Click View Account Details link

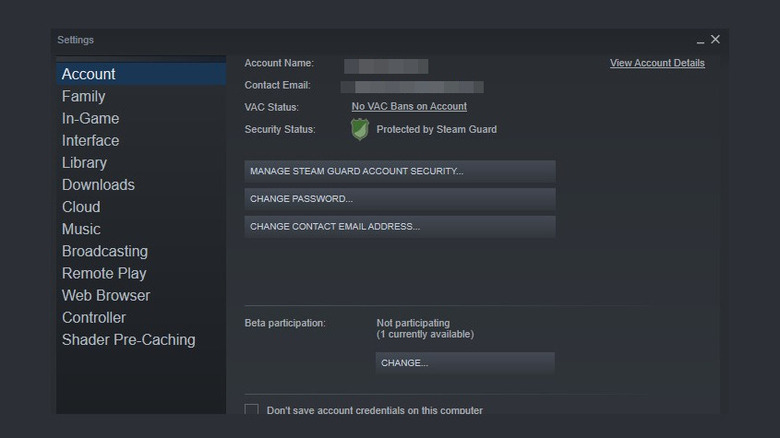657,63
